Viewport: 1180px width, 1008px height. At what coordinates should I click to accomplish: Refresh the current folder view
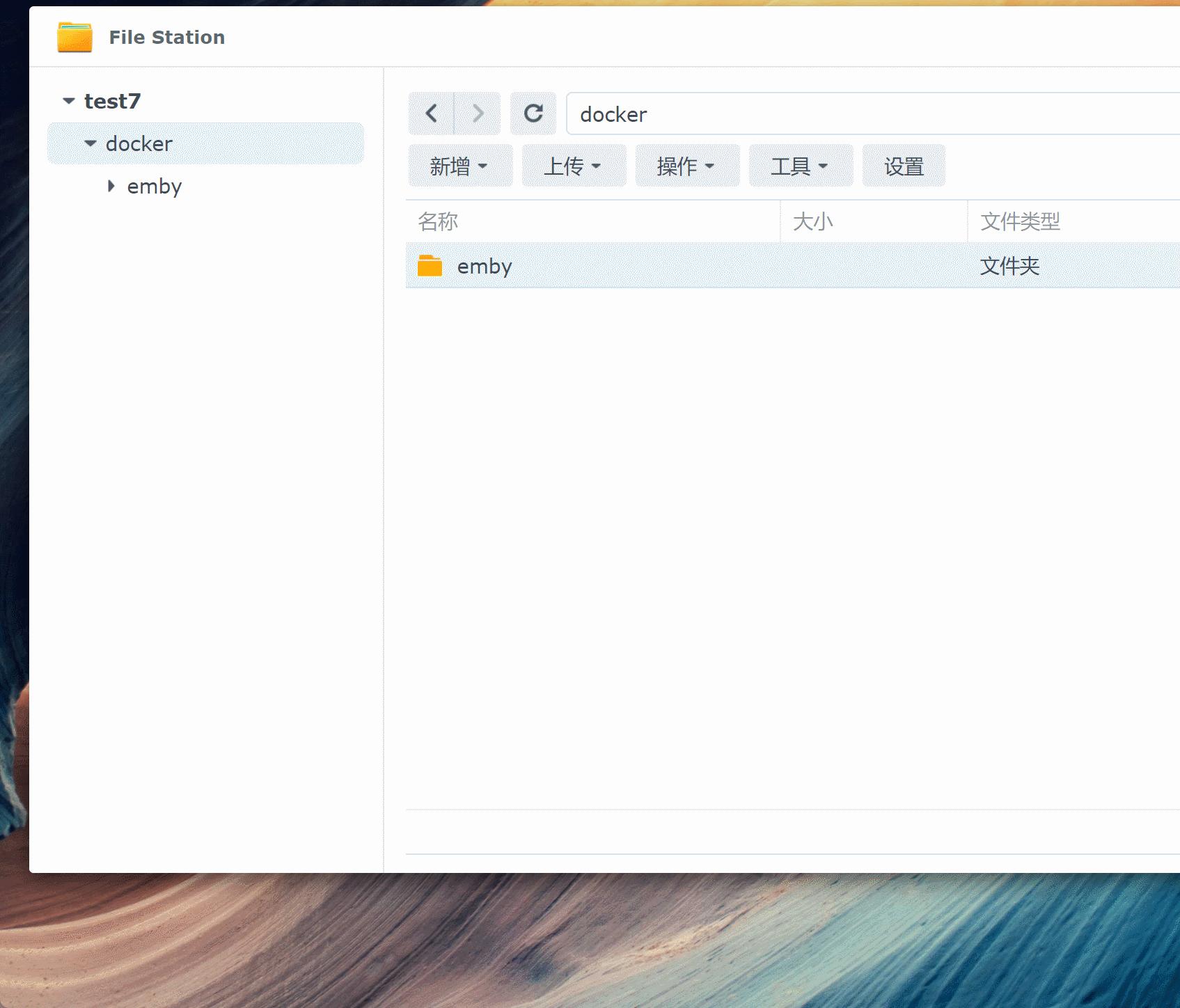point(533,113)
